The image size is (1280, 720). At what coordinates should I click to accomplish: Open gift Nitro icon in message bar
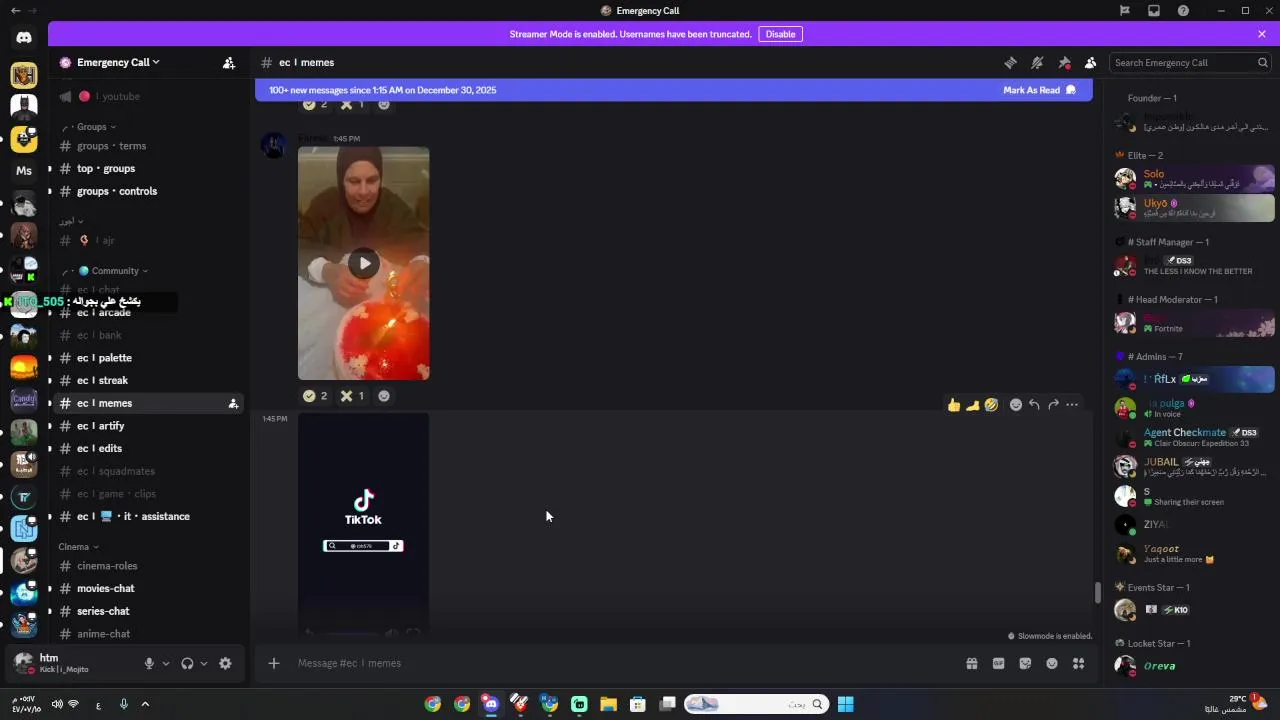(971, 663)
